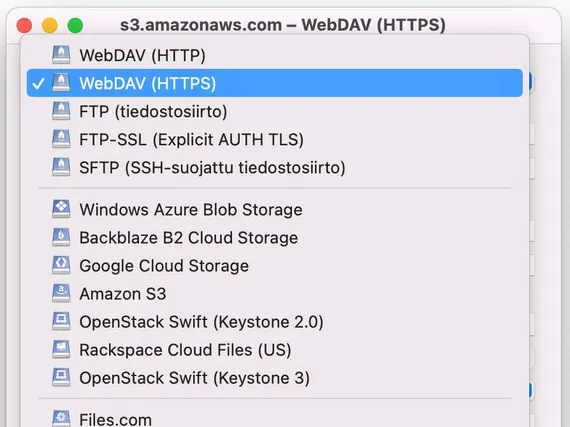Image resolution: width=570 pixels, height=427 pixels.
Task: Click the Files.com drive icon
Action: 61,418
